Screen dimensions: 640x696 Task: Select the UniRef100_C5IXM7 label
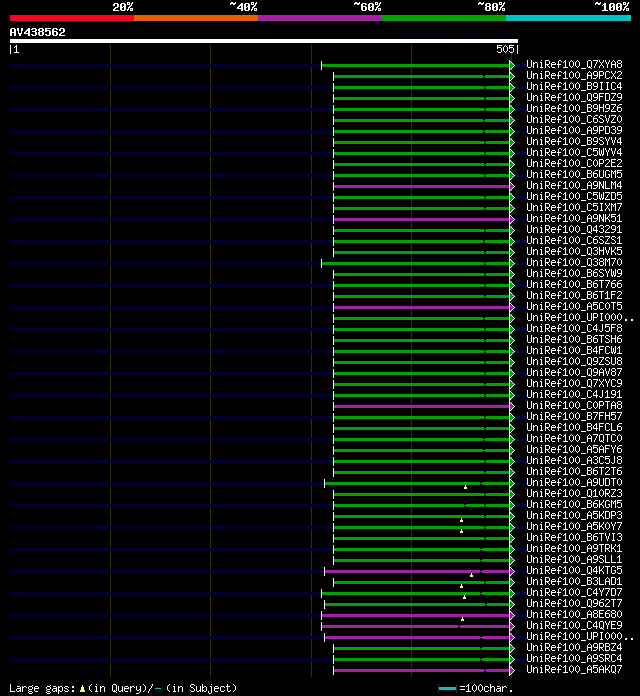[574, 207]
